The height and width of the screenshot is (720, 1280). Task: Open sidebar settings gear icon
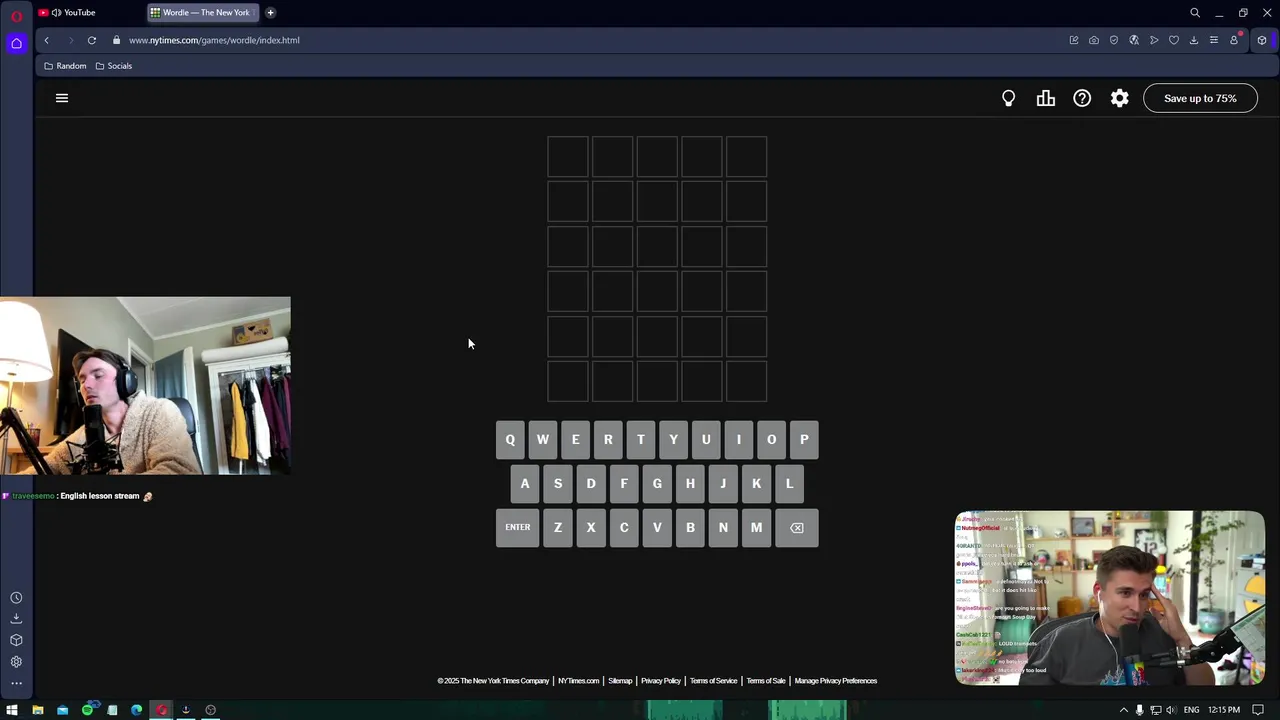(x=16, y=662)
